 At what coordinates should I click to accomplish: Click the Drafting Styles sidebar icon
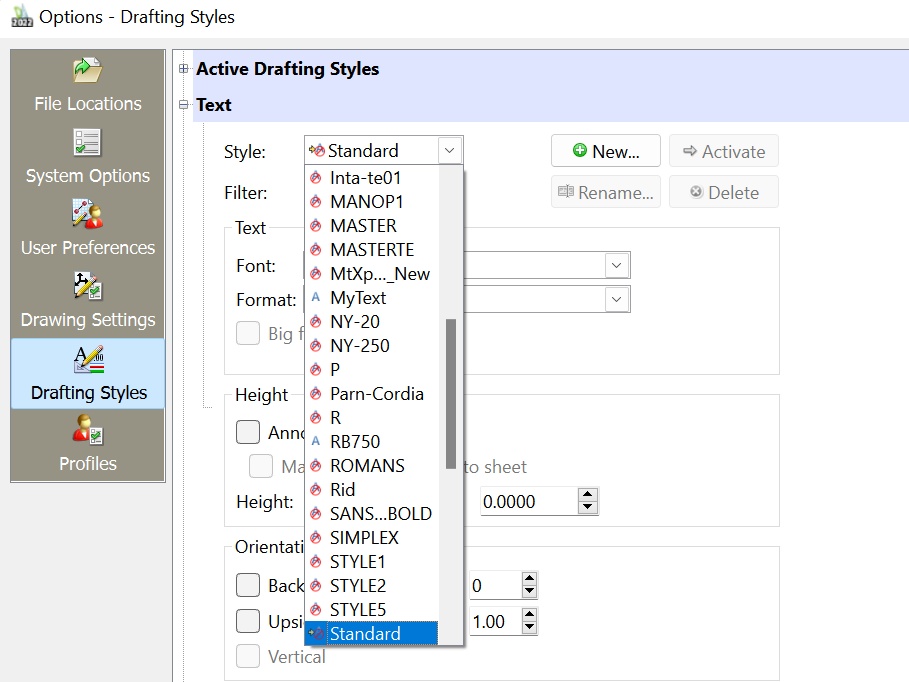coord(88,360)
